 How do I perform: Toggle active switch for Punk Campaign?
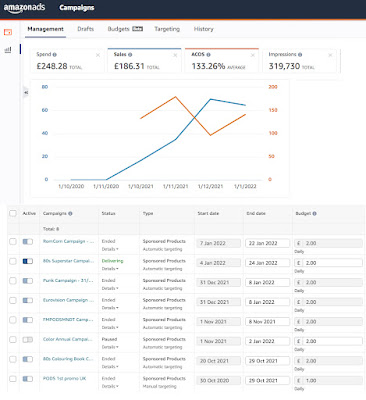[x=28, y=281]
